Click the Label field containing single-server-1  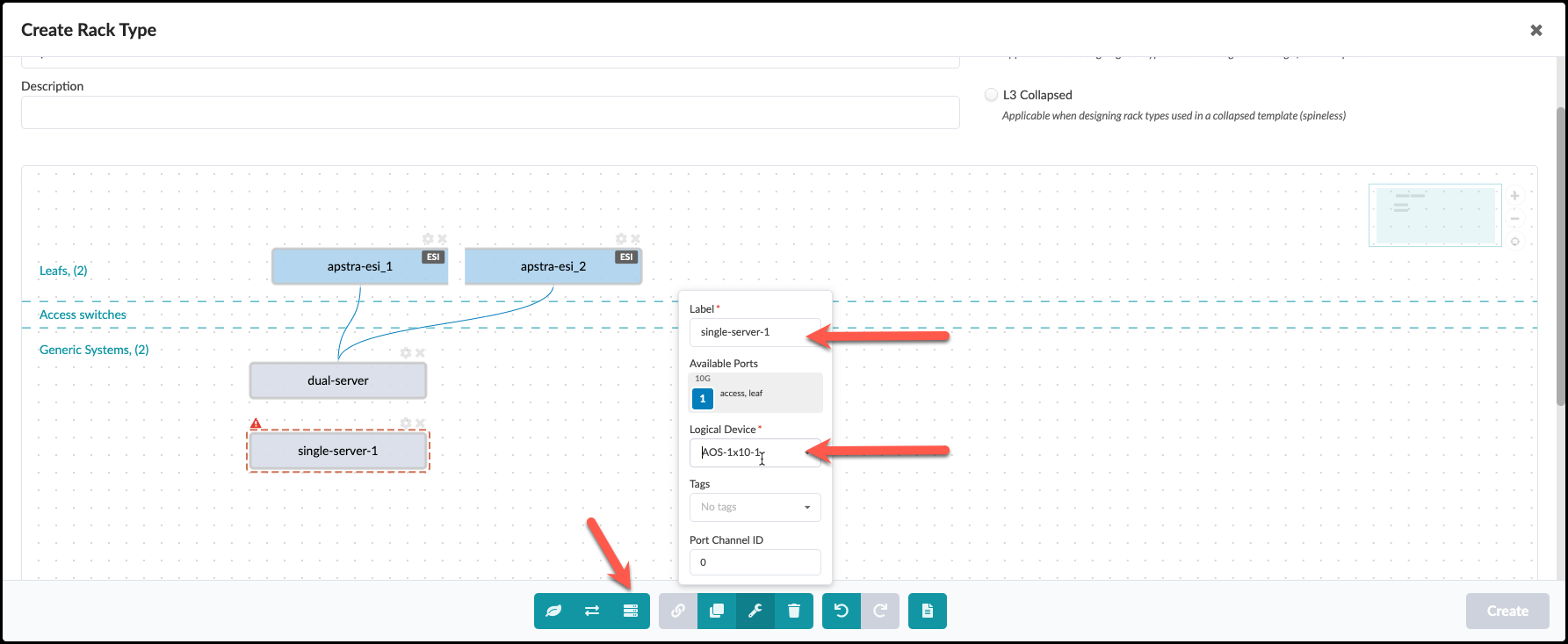click(x=755, y=332)
